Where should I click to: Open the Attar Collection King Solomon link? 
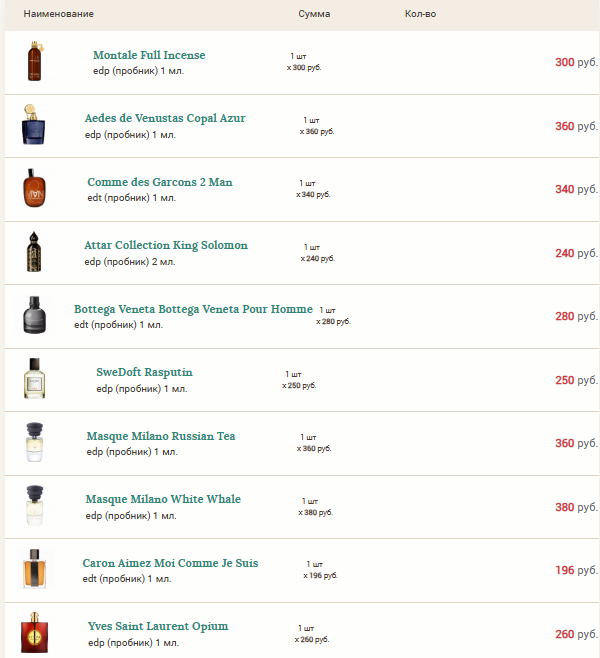(166, 245)
